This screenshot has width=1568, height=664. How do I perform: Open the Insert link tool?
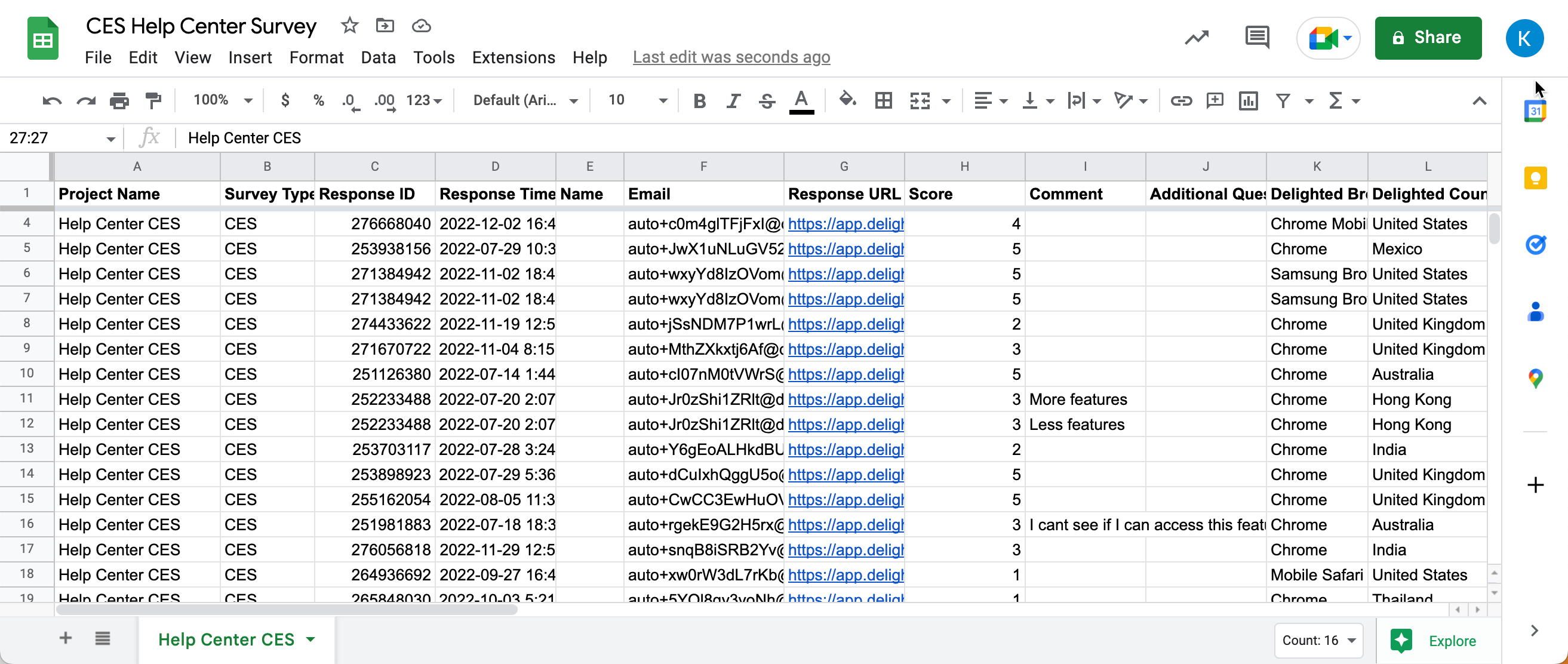[x=1181, y=100]
